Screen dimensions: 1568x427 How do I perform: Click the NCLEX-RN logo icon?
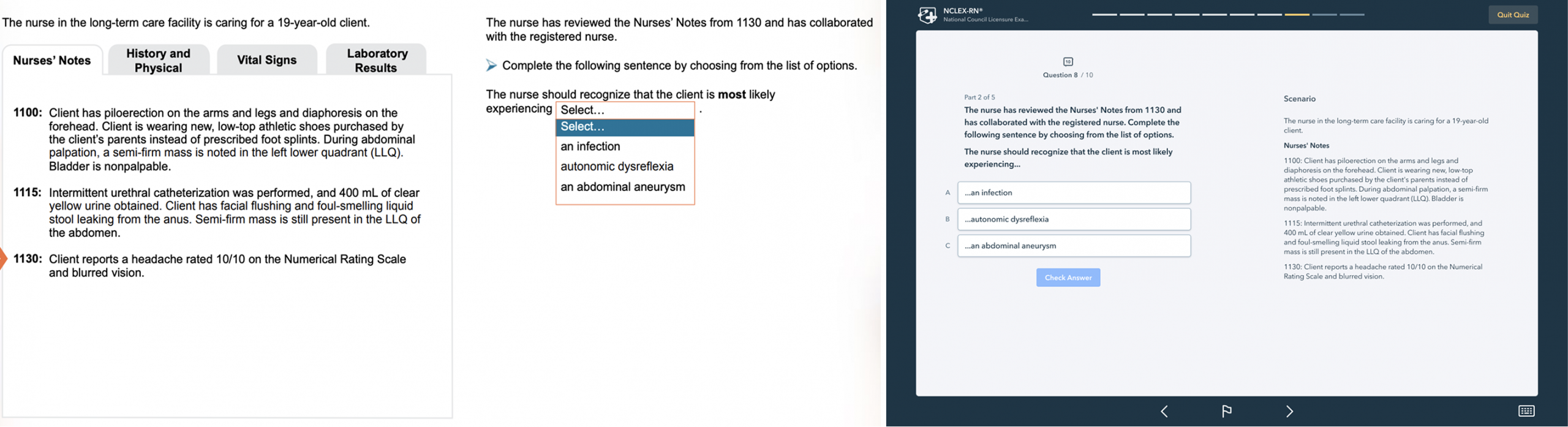pos(927,15)
